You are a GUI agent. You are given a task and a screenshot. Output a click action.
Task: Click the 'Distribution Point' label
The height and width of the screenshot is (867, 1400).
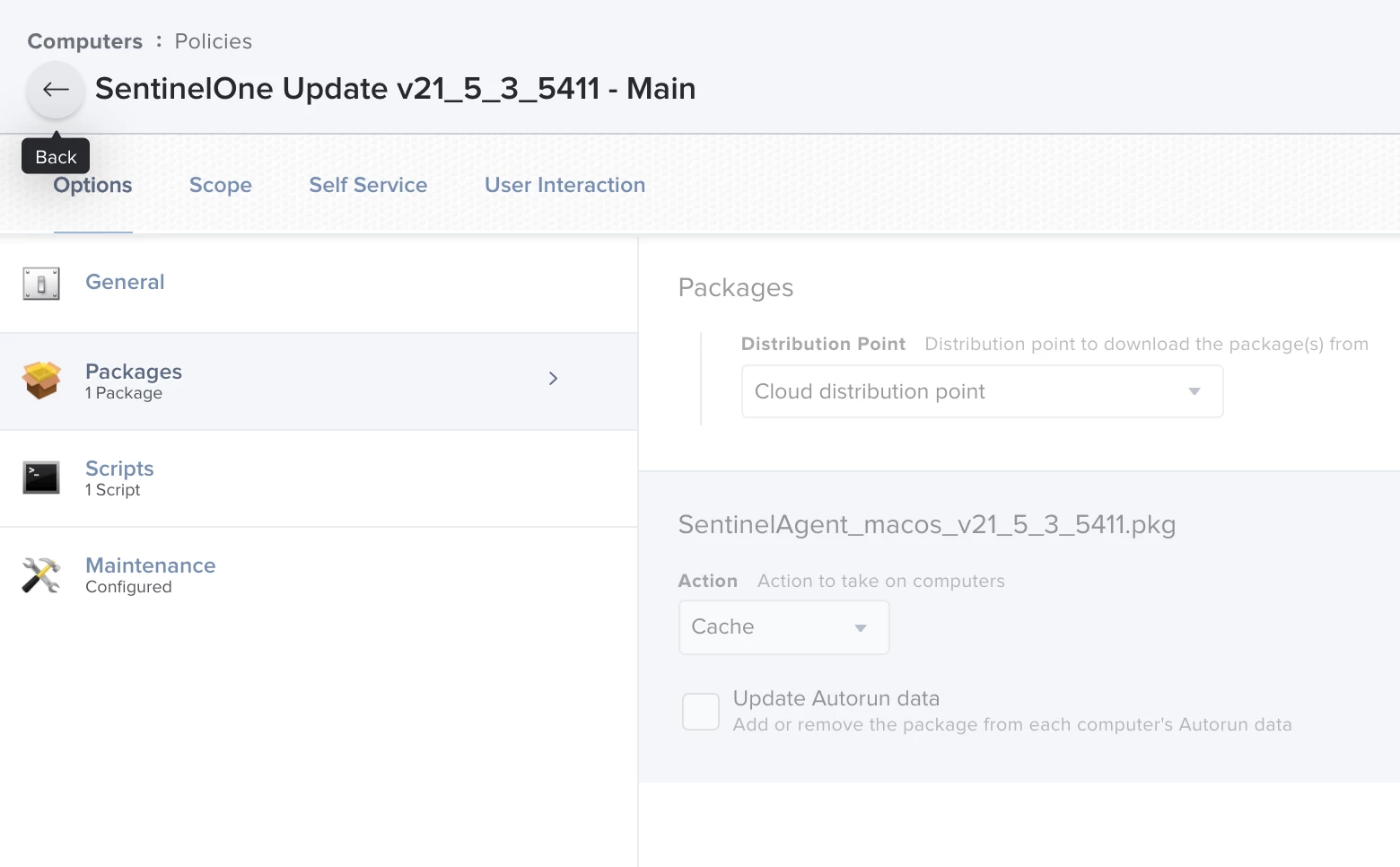point(824,344)
